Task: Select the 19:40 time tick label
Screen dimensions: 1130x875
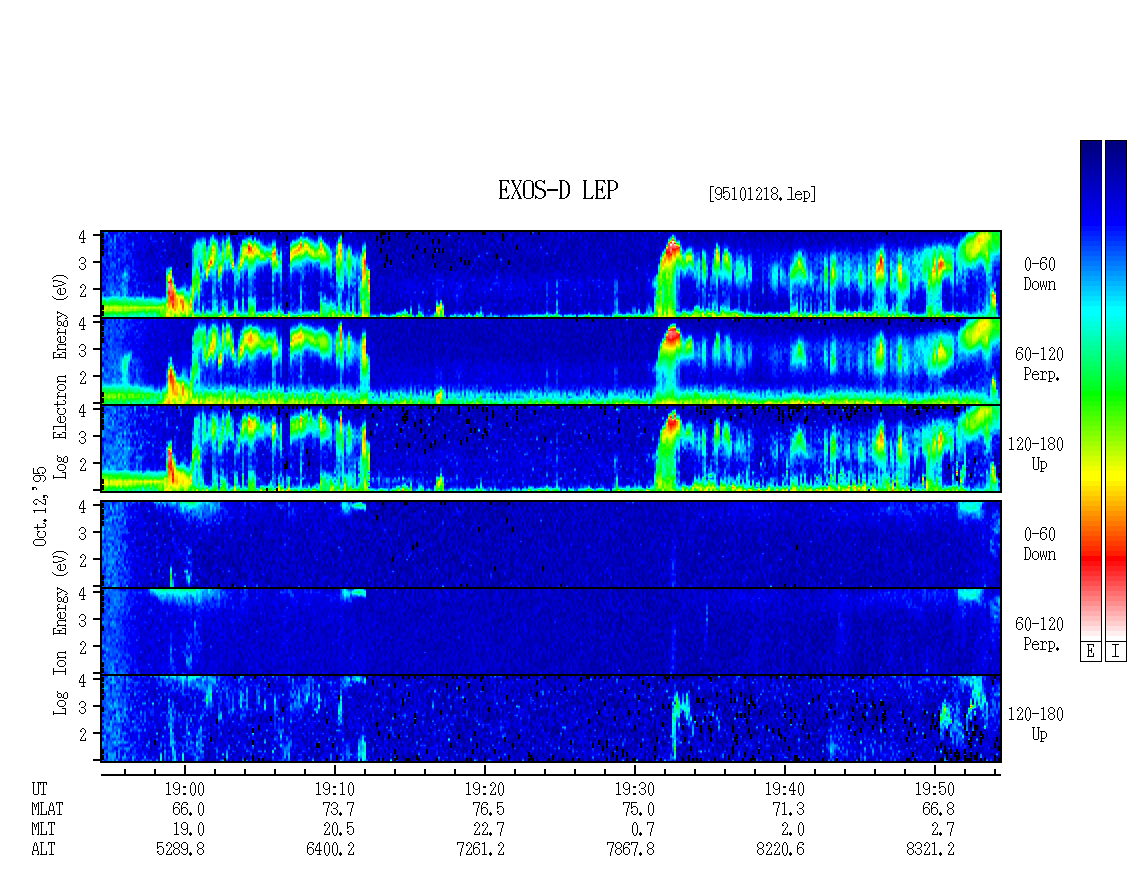Action: (785, 789)
